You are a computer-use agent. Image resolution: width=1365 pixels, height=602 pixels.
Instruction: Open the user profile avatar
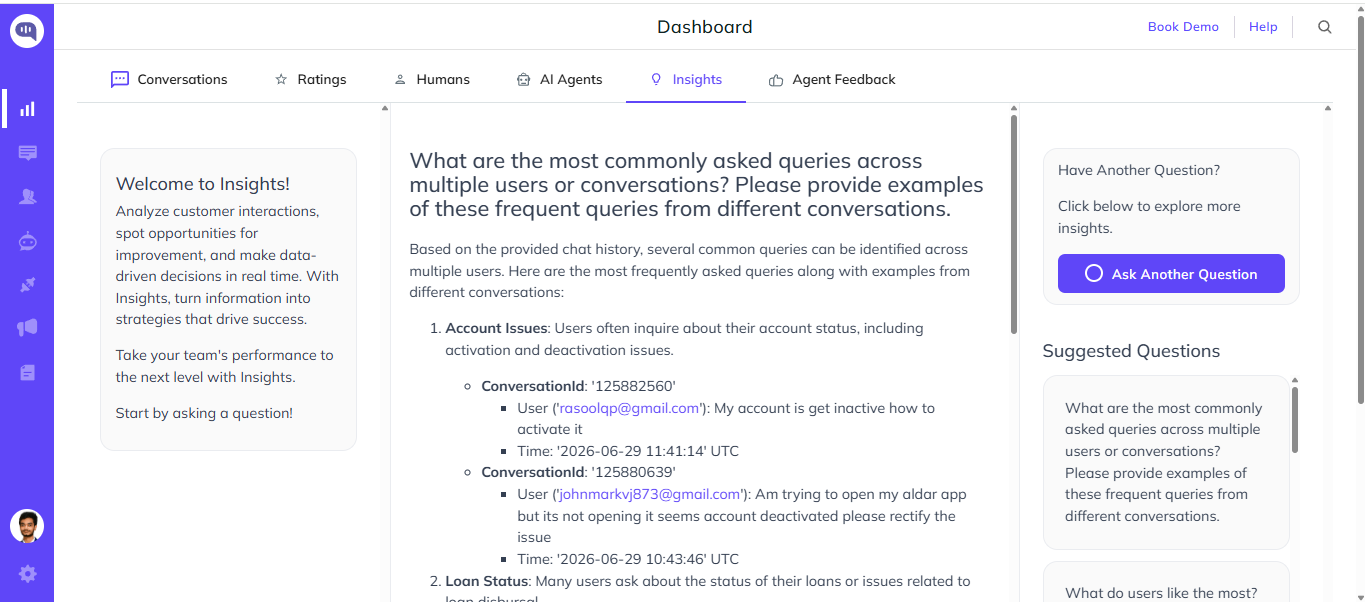27,526
